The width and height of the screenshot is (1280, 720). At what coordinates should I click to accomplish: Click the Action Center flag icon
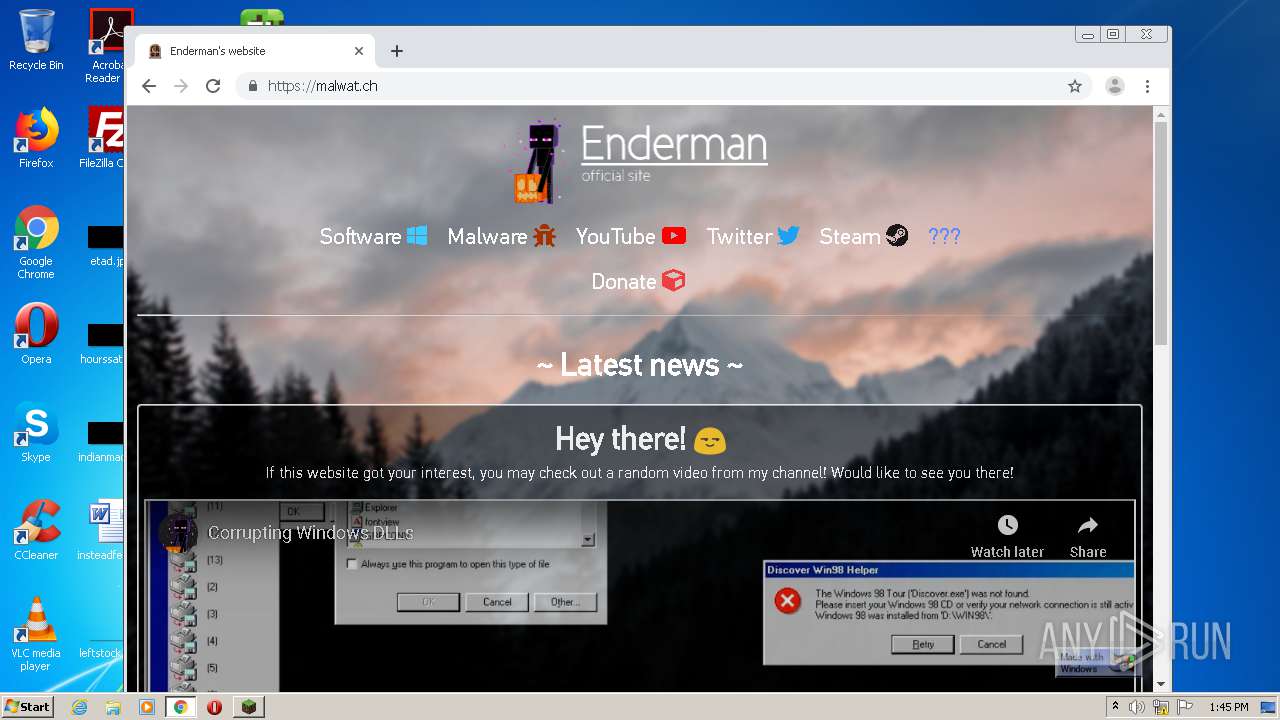click(x=1186, y=707)
